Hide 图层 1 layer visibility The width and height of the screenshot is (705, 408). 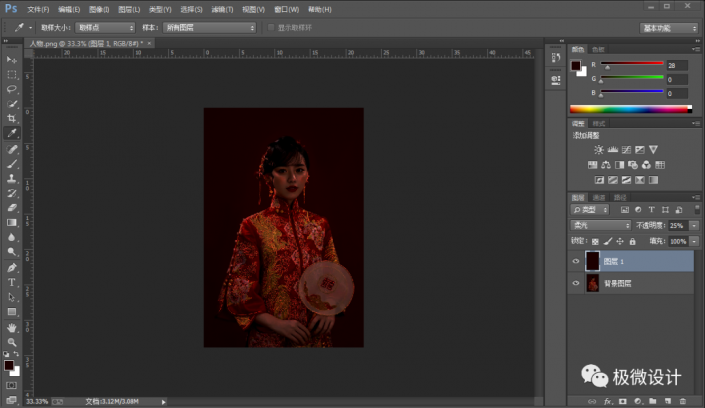tap(576, 261)
